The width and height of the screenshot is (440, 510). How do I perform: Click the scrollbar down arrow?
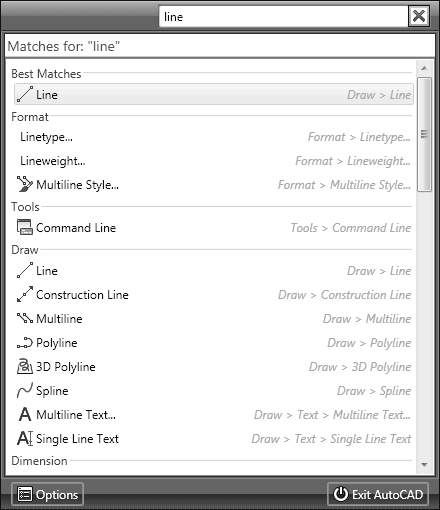424,465
